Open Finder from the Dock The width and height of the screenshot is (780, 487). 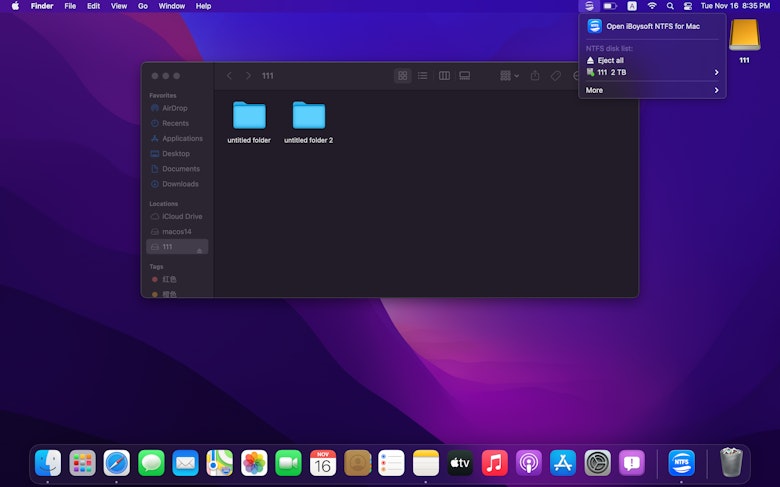(x=48, y=463)
